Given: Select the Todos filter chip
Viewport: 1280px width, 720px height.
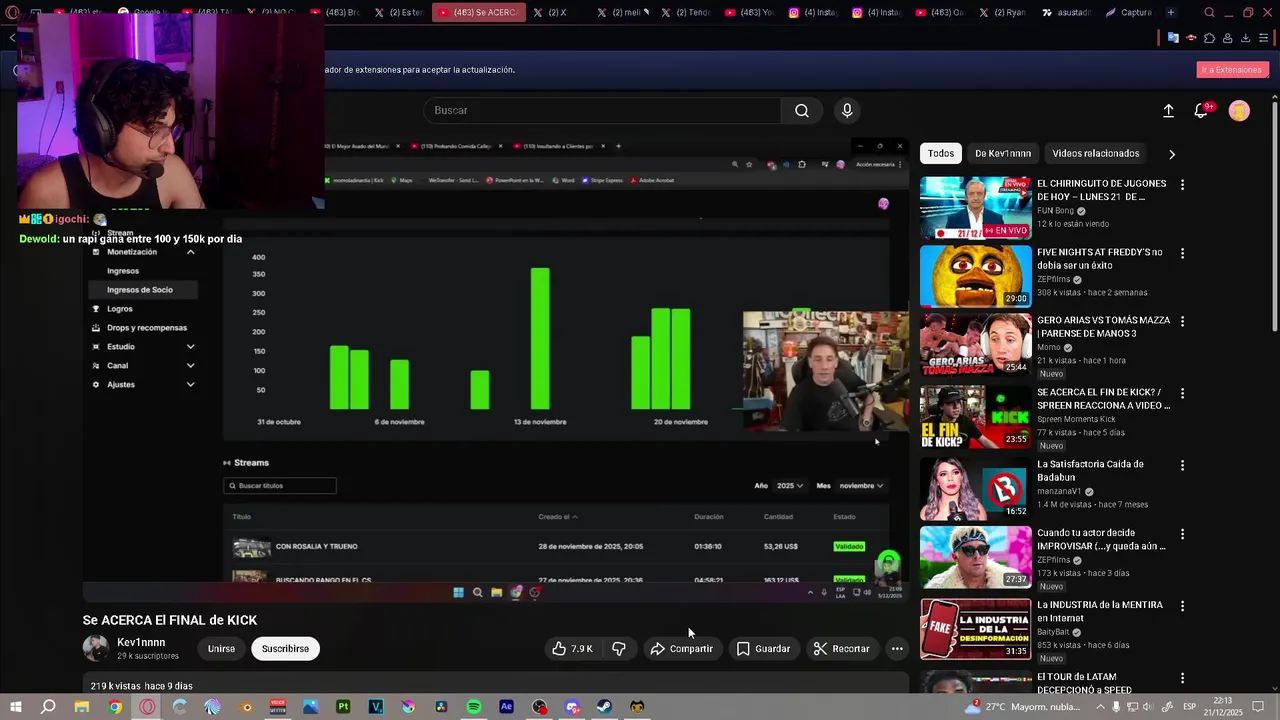Looking at the screenshot, I should pyautogui.click(x=941, y=154).
